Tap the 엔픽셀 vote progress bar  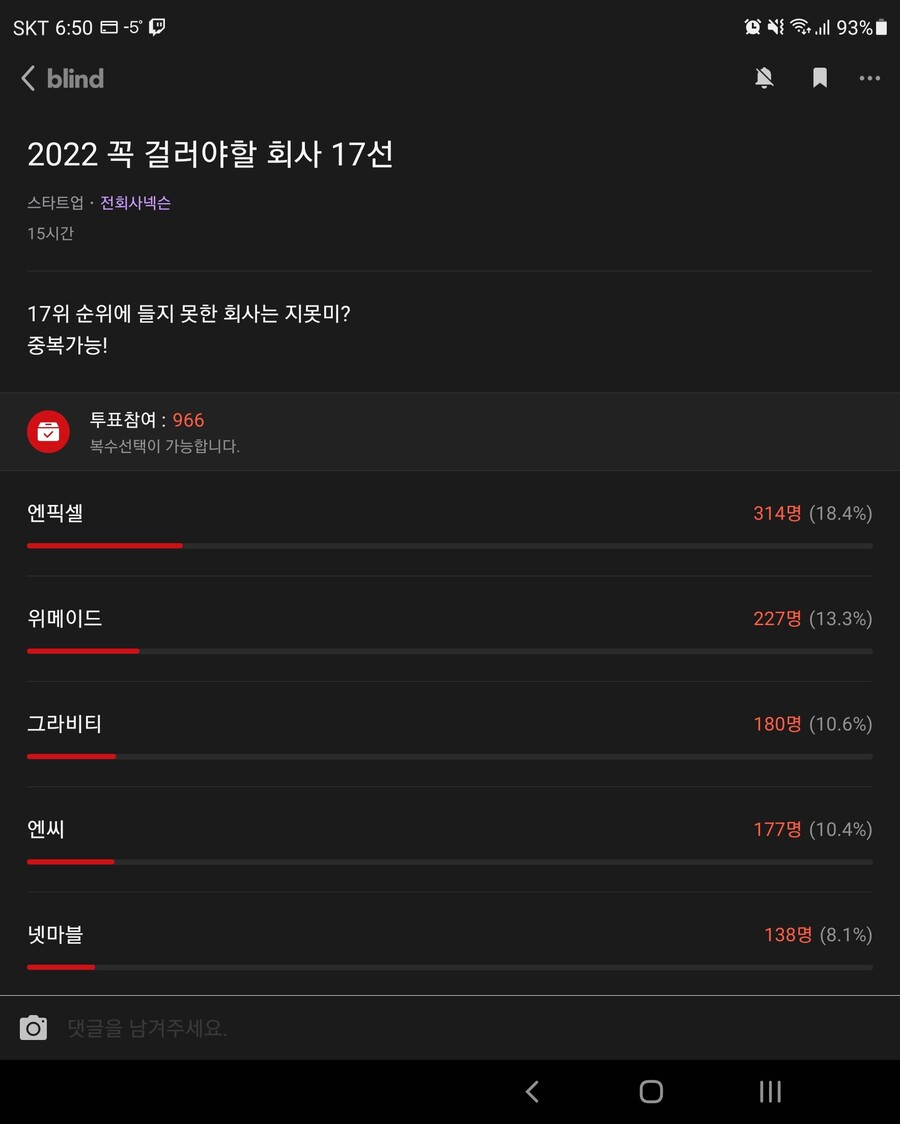point(450,546)
